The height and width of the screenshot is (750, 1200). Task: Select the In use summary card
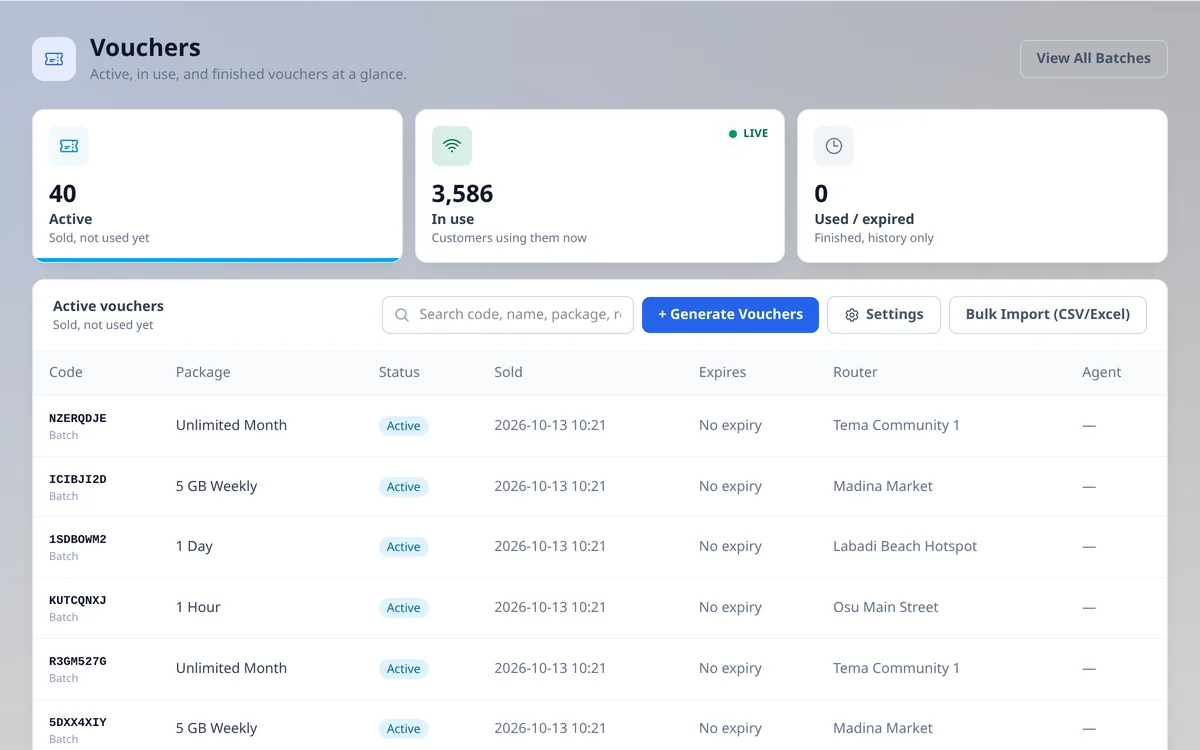pos(600,186)
